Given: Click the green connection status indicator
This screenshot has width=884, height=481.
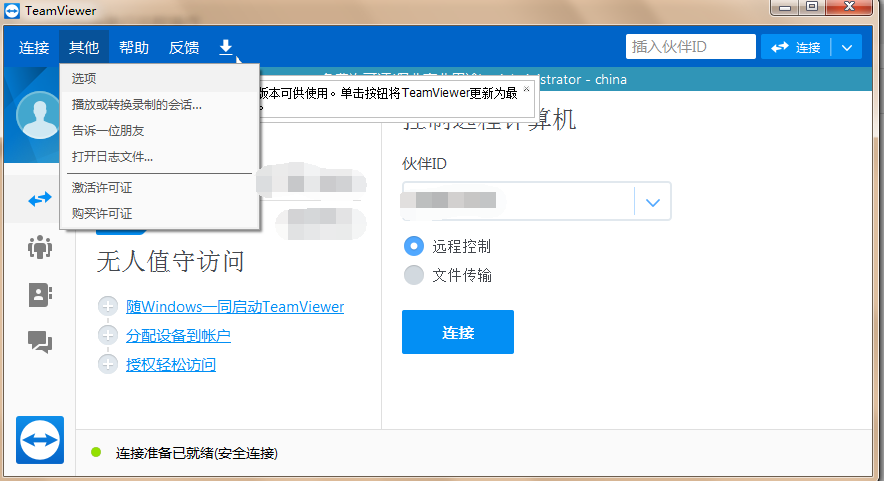Looking at the screenshot, I should [x=96, y=452].
